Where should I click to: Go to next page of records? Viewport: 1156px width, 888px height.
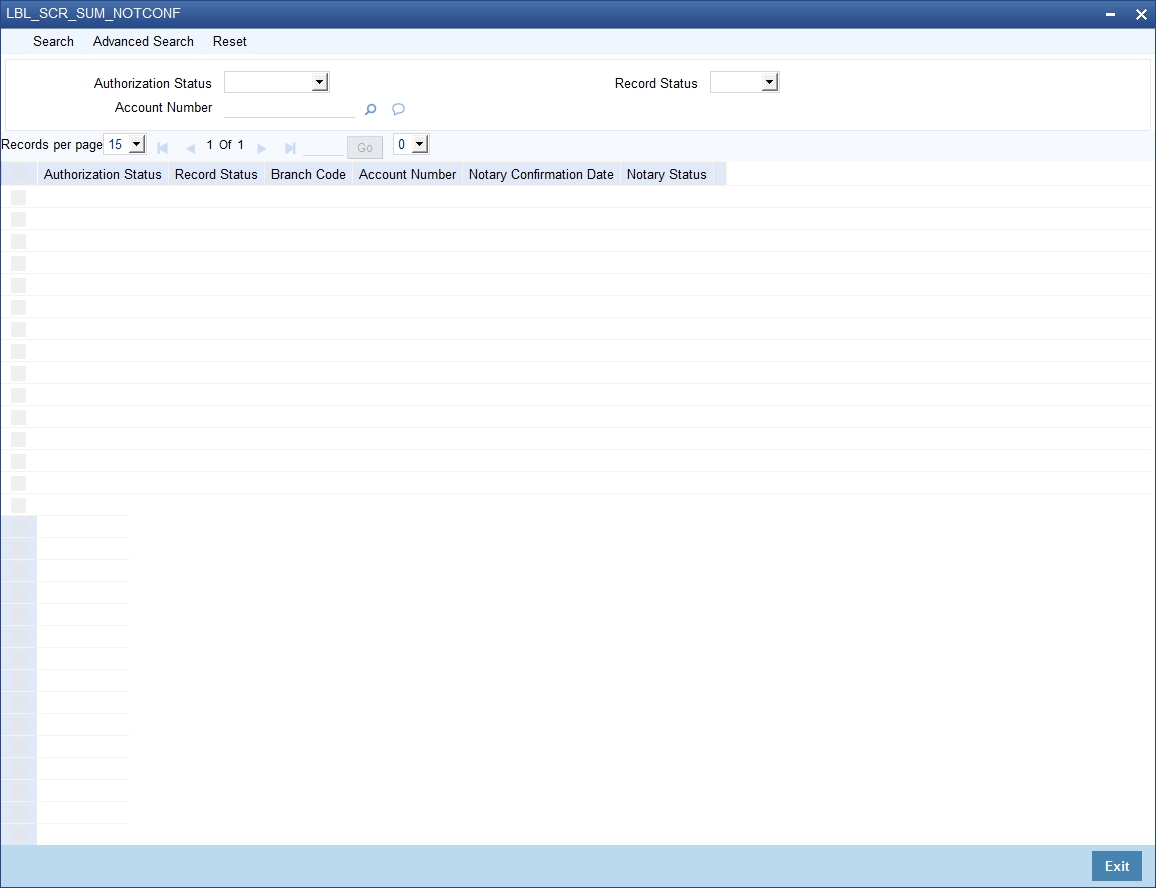tap(262, 148)
